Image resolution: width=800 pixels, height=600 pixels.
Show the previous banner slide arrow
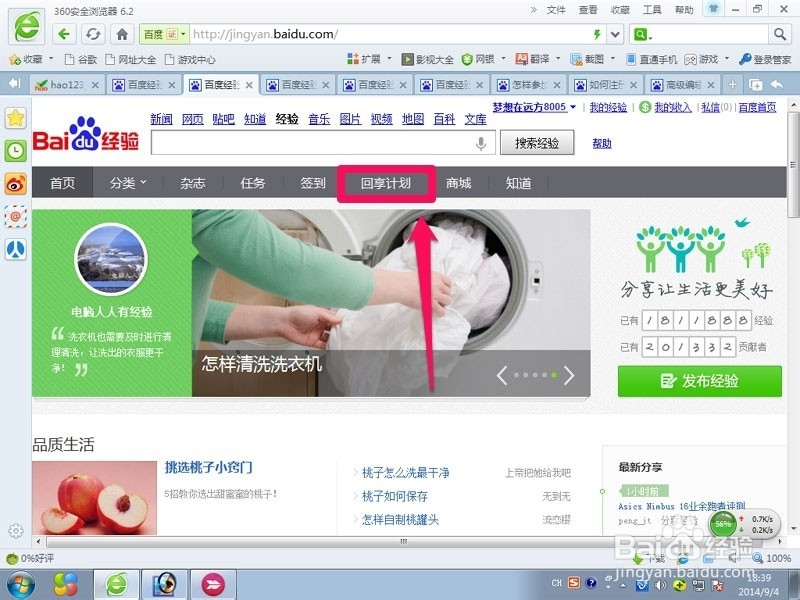click(x=502, y=375)
